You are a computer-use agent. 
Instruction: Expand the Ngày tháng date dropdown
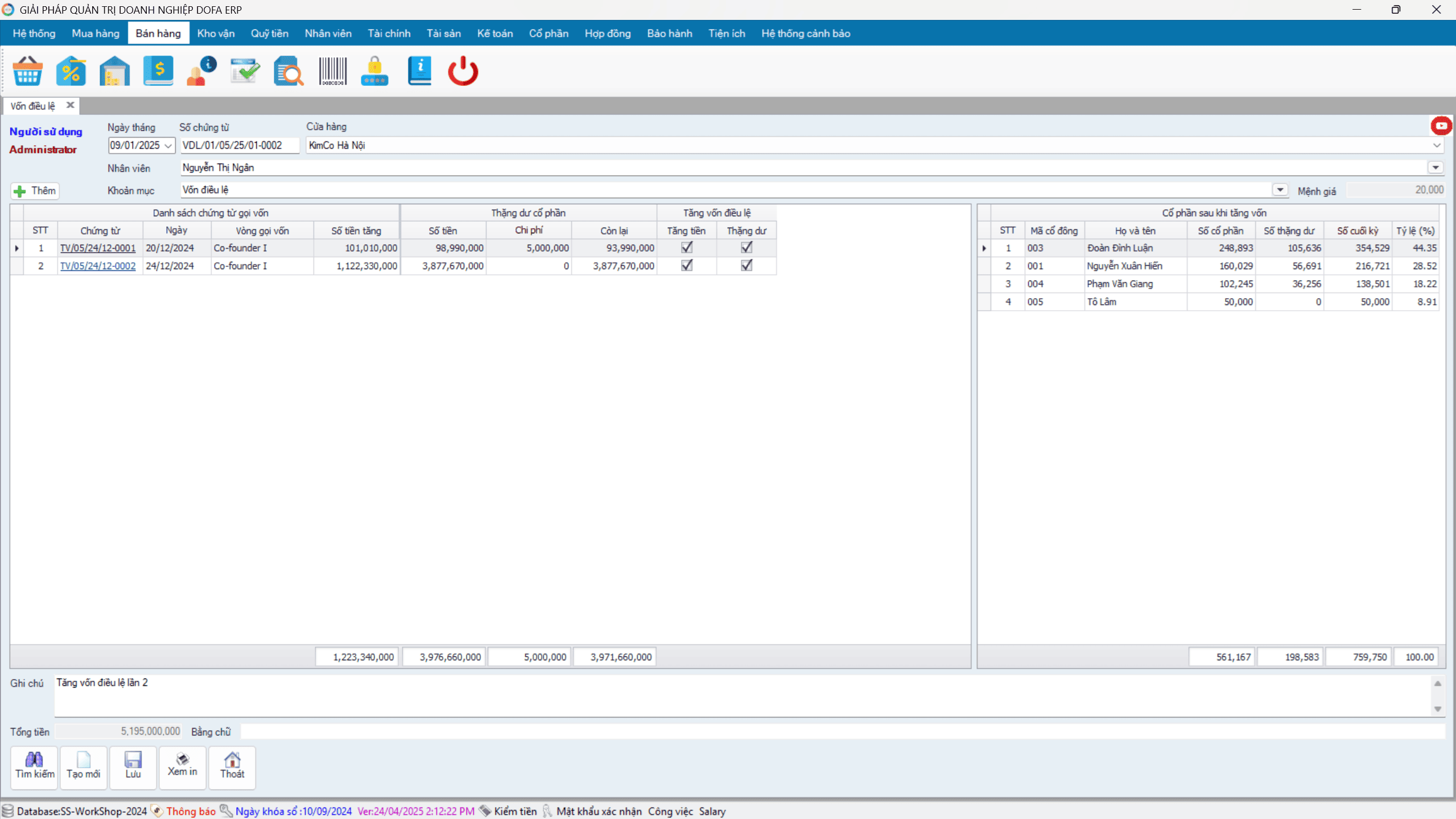[x=168, y=146]
